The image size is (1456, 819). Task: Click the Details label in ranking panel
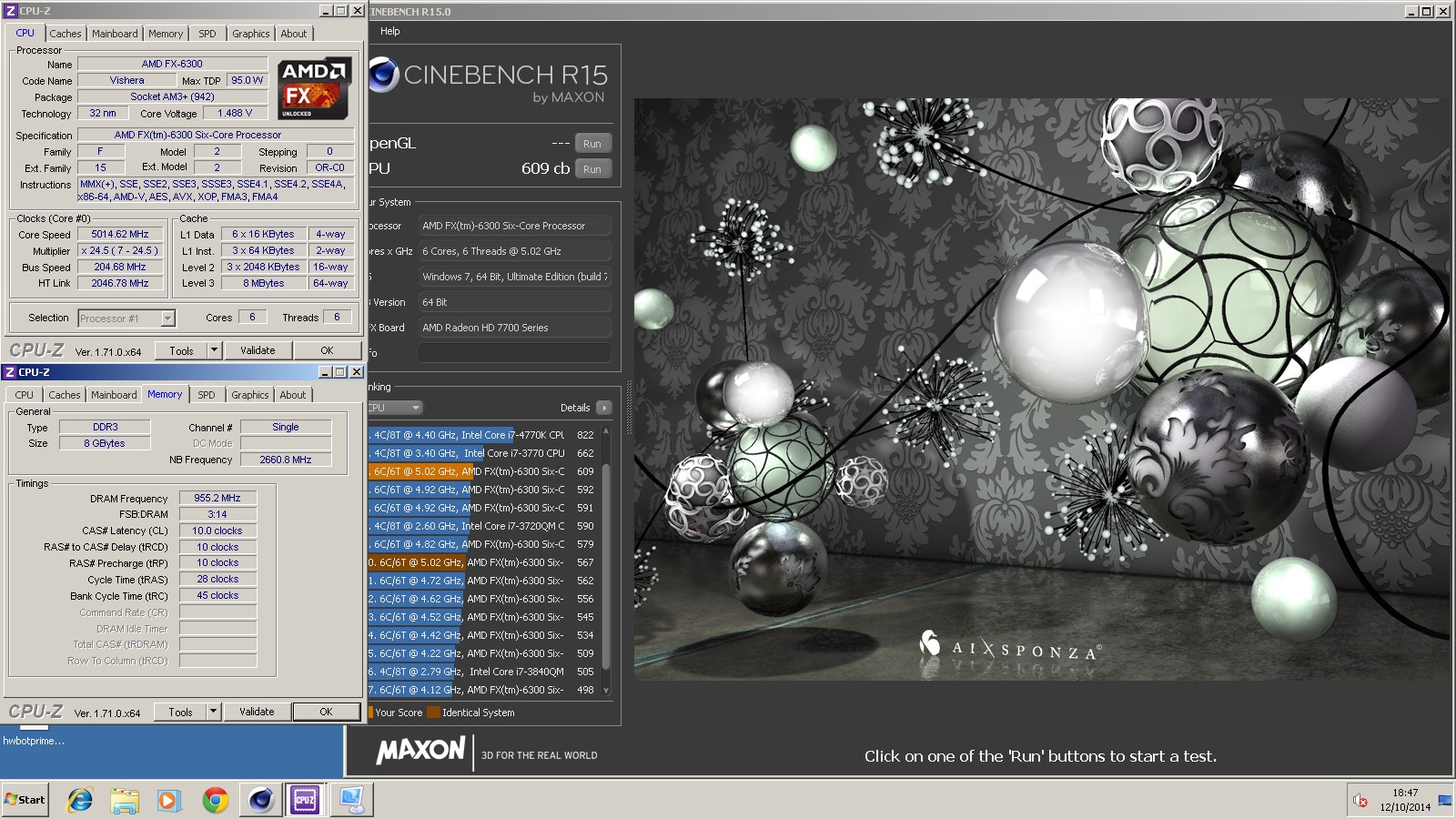pos(575,408)
